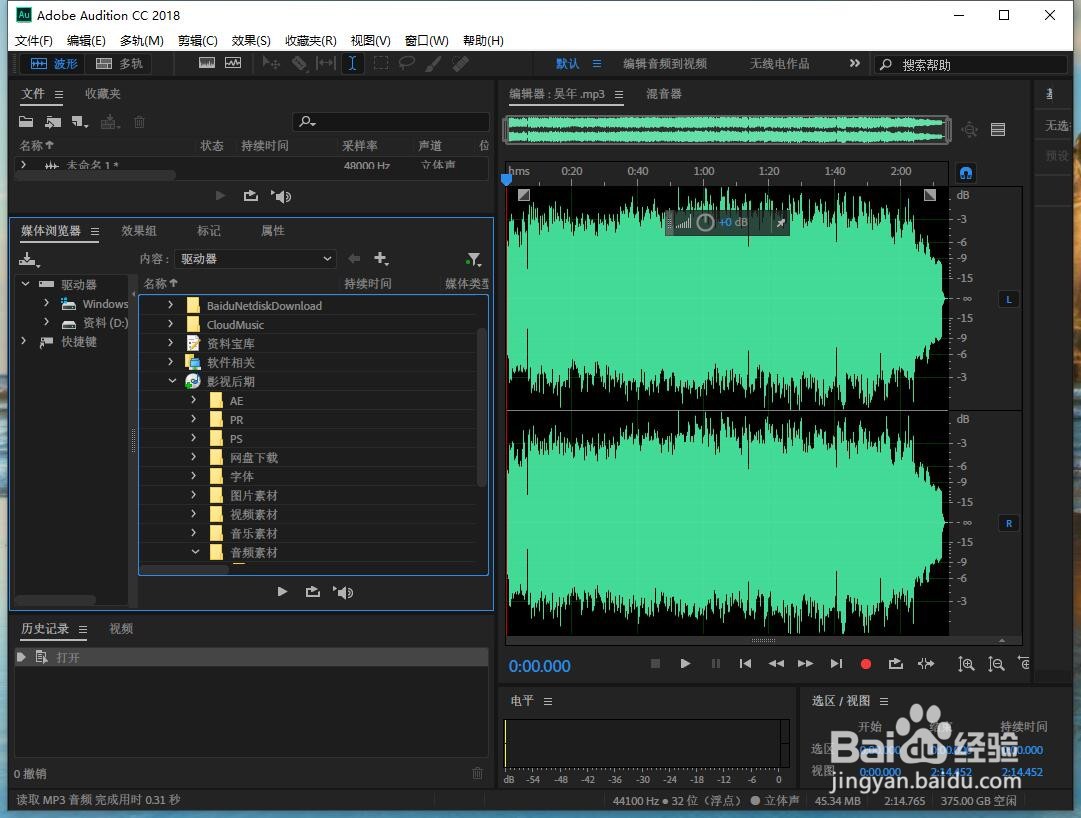Expand the AE folder
Image resolution: width=1081 pixels, height=818 pixels.
tap(193, 400)
